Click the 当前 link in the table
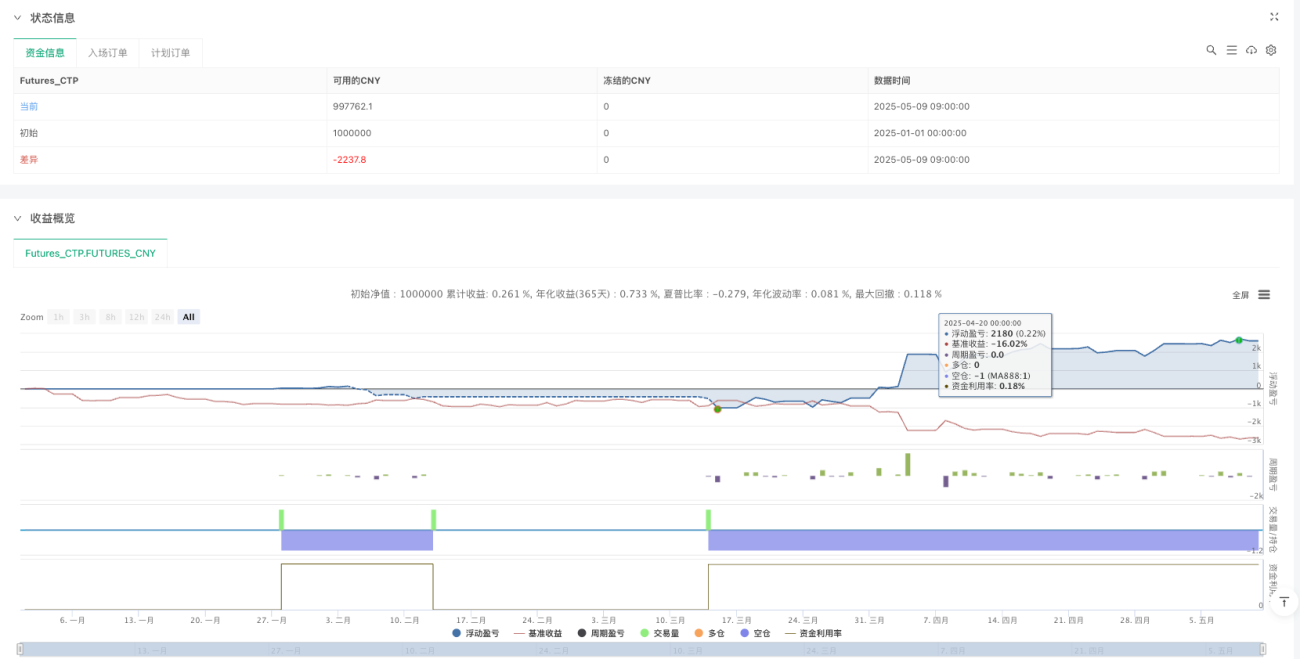Screen dimensions: 1300x659 coord(29,106)
